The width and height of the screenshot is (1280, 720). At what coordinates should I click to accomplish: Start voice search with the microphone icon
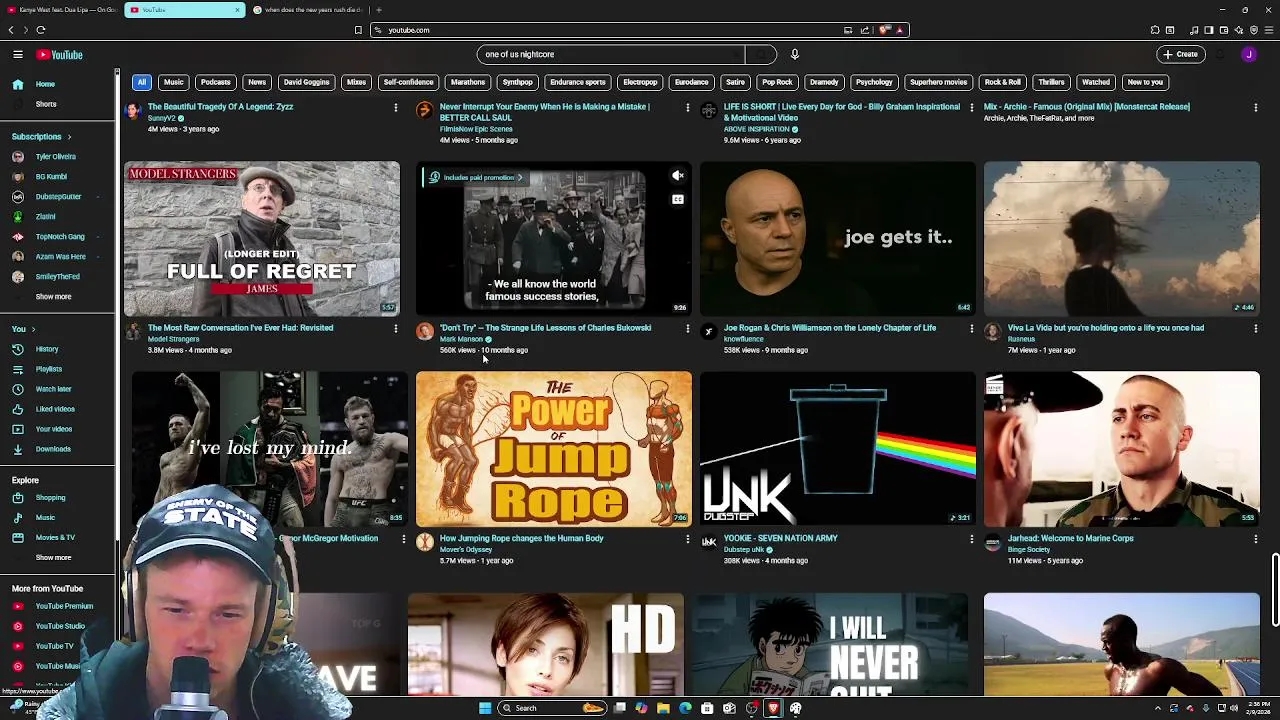point(795,54)
